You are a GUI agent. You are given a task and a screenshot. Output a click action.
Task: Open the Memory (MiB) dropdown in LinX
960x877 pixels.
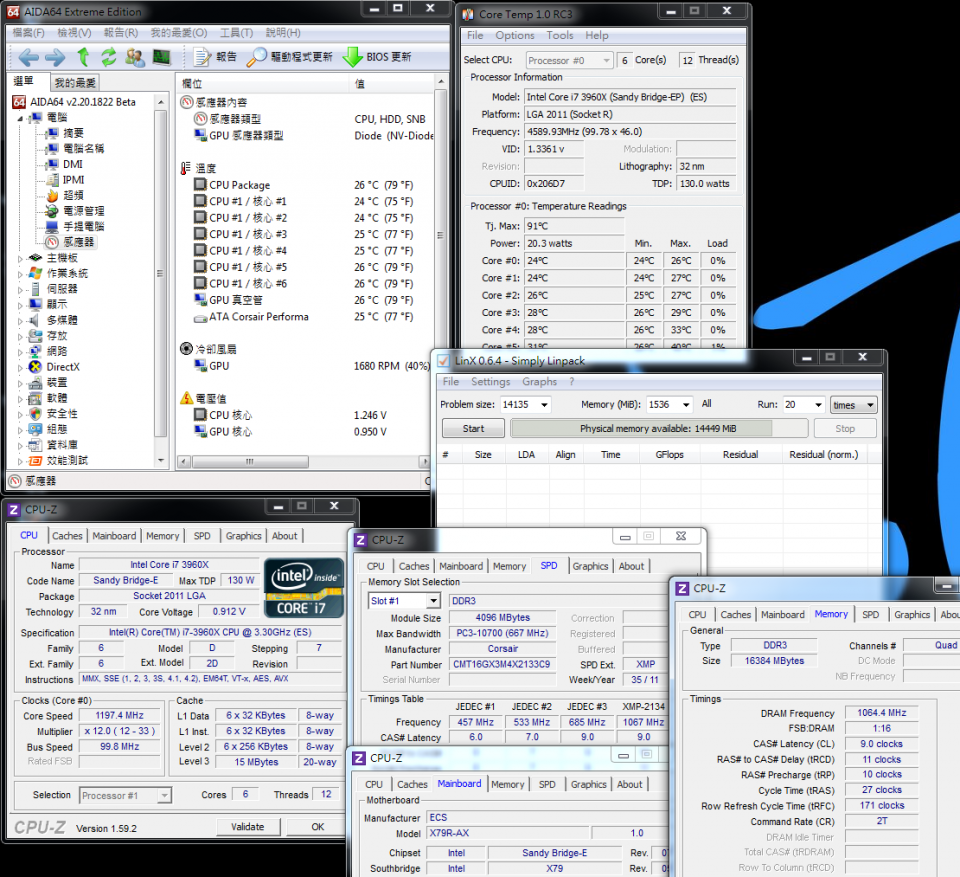[684, 405]
